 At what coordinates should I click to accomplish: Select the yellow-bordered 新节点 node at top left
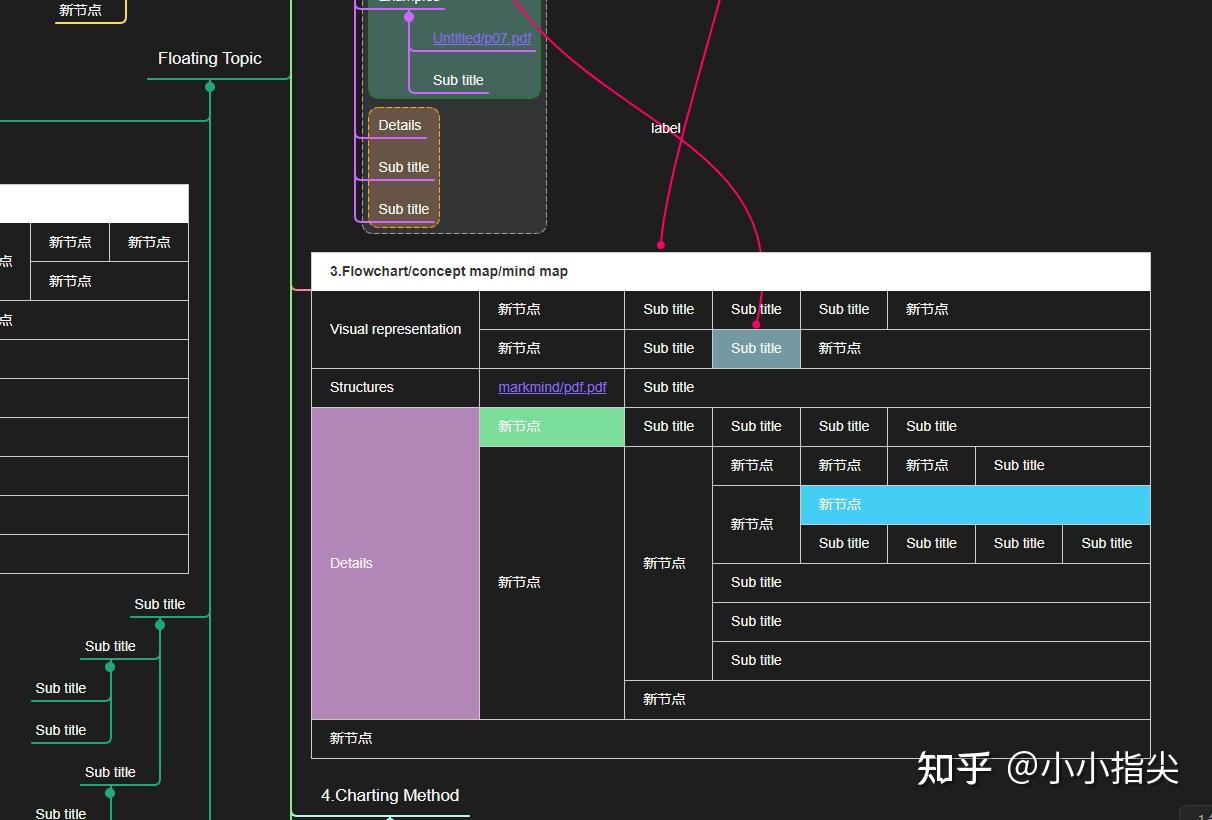pyautogui.click(x=80, y=10)
